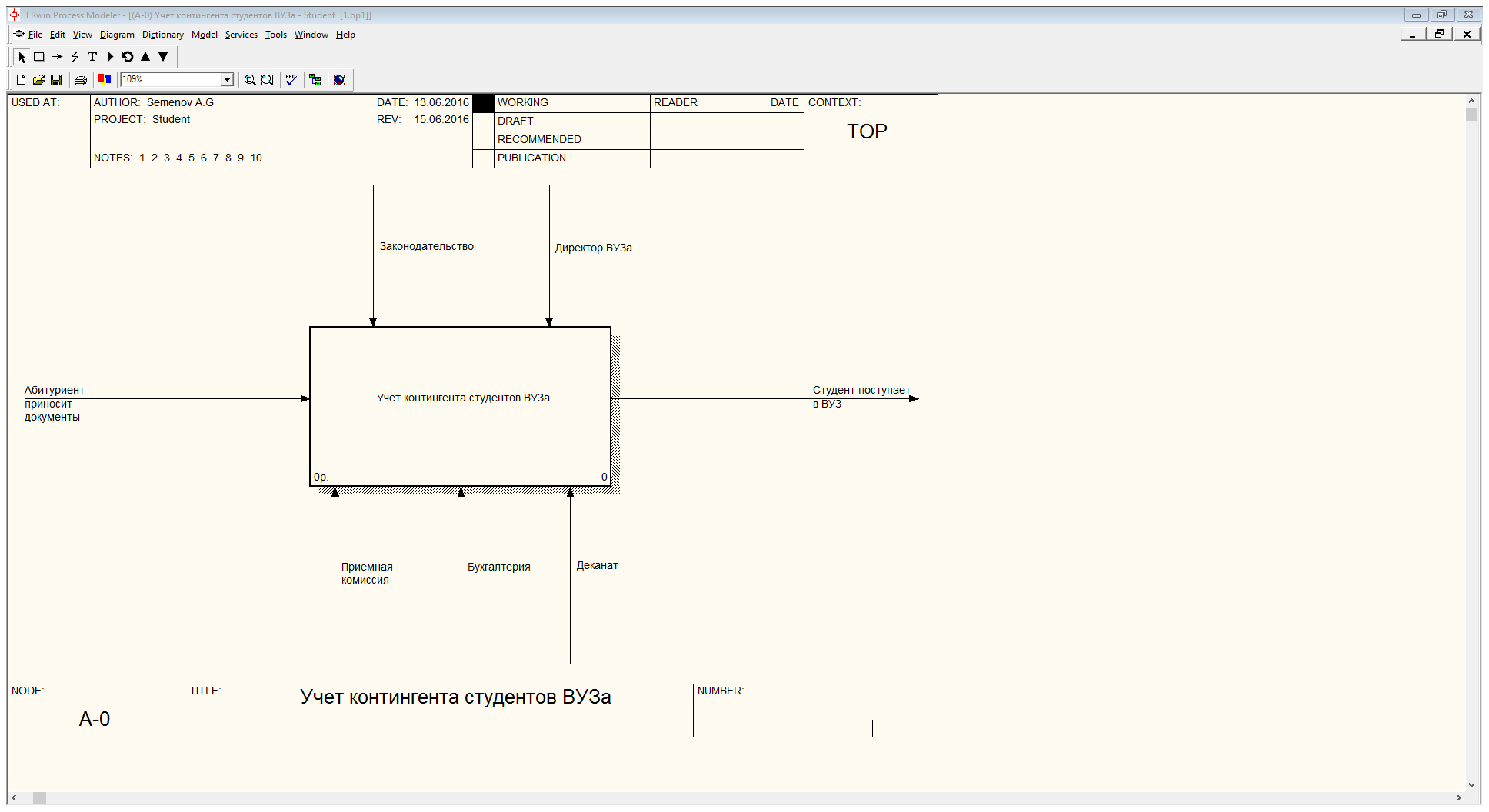Image resolution: width=1489 pixels, height=812 pixels.
Task: Select the activity box tool
Action: pos(39,57)
